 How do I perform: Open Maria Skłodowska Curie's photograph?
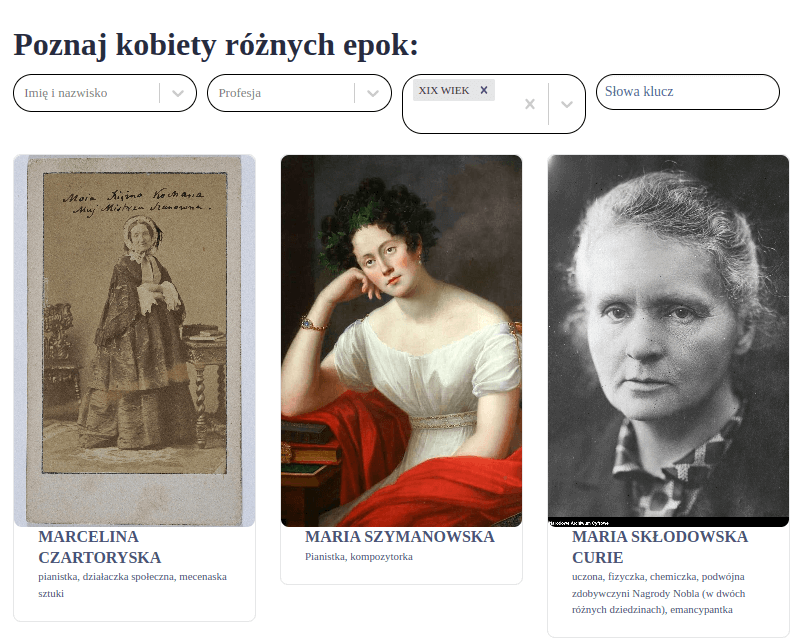point(668,340)
